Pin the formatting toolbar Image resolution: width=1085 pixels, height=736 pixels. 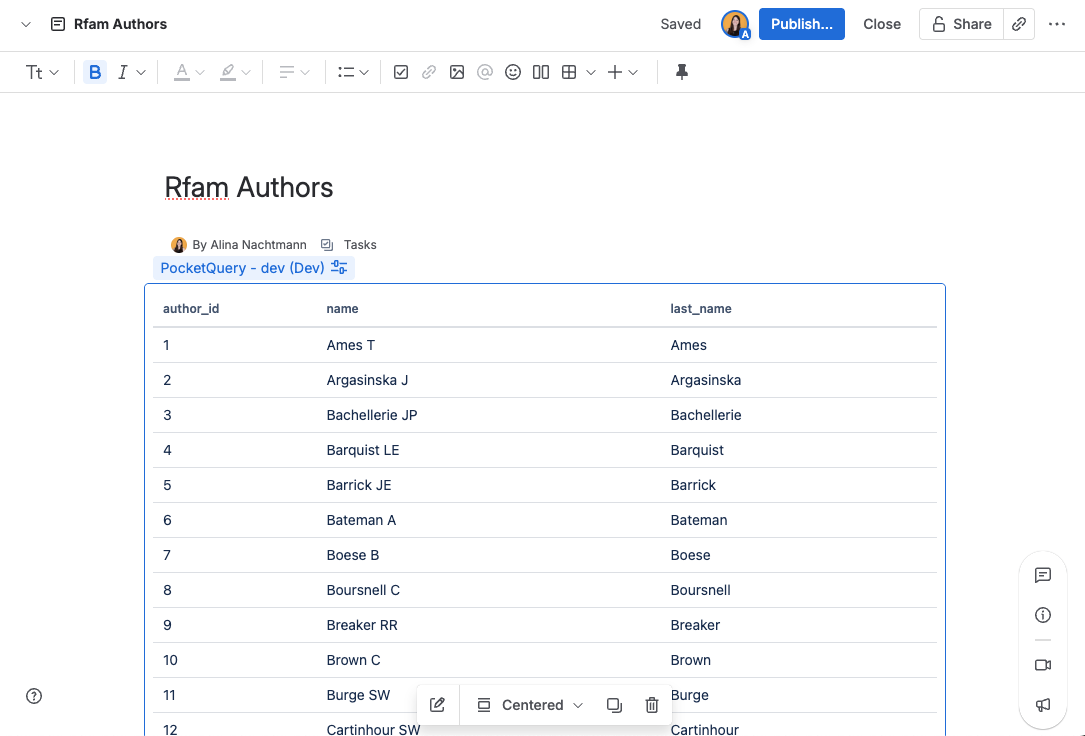(681, 71)
